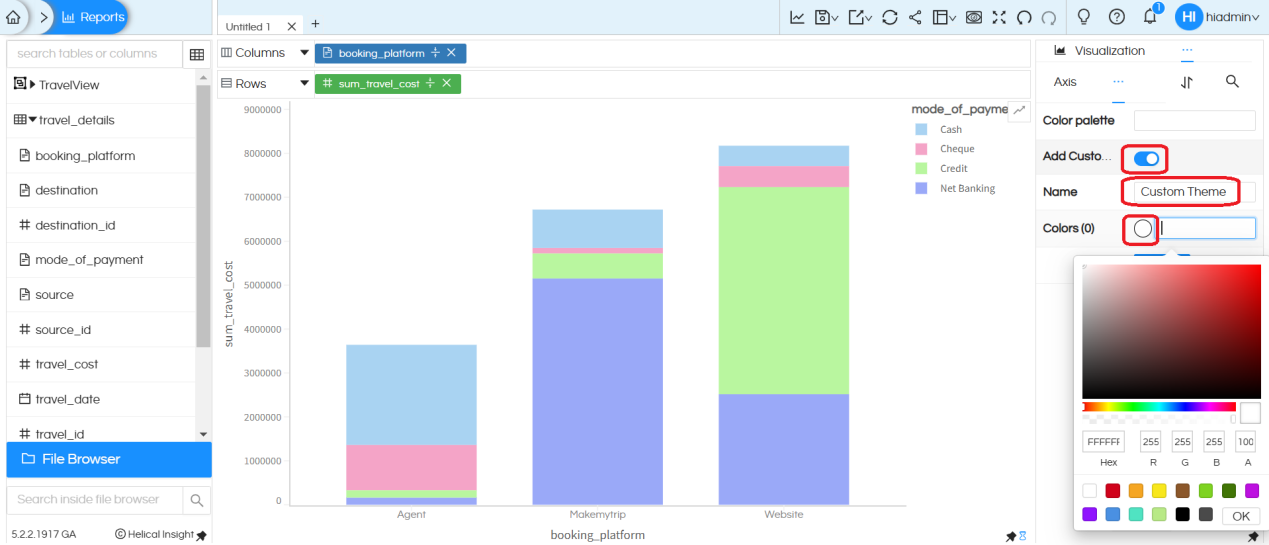Image resolution: width=1269 pixels, height=545 pixels.
Task: Switch to the Axis tab
Action: pyautogui.click(x=1065, y=82)
